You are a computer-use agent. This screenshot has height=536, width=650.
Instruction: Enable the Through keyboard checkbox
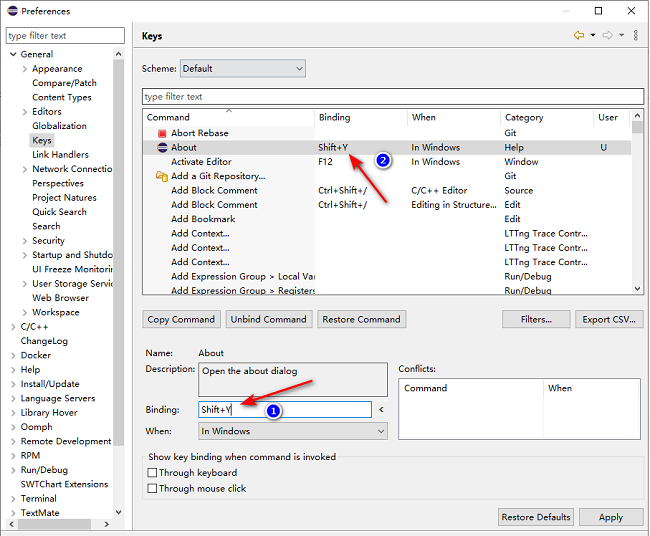coord(153,473)
